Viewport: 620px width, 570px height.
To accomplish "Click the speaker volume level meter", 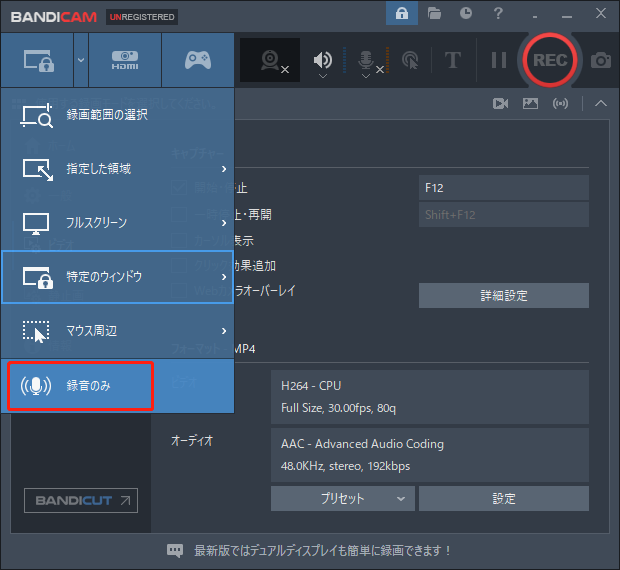I will pos(344,60).
